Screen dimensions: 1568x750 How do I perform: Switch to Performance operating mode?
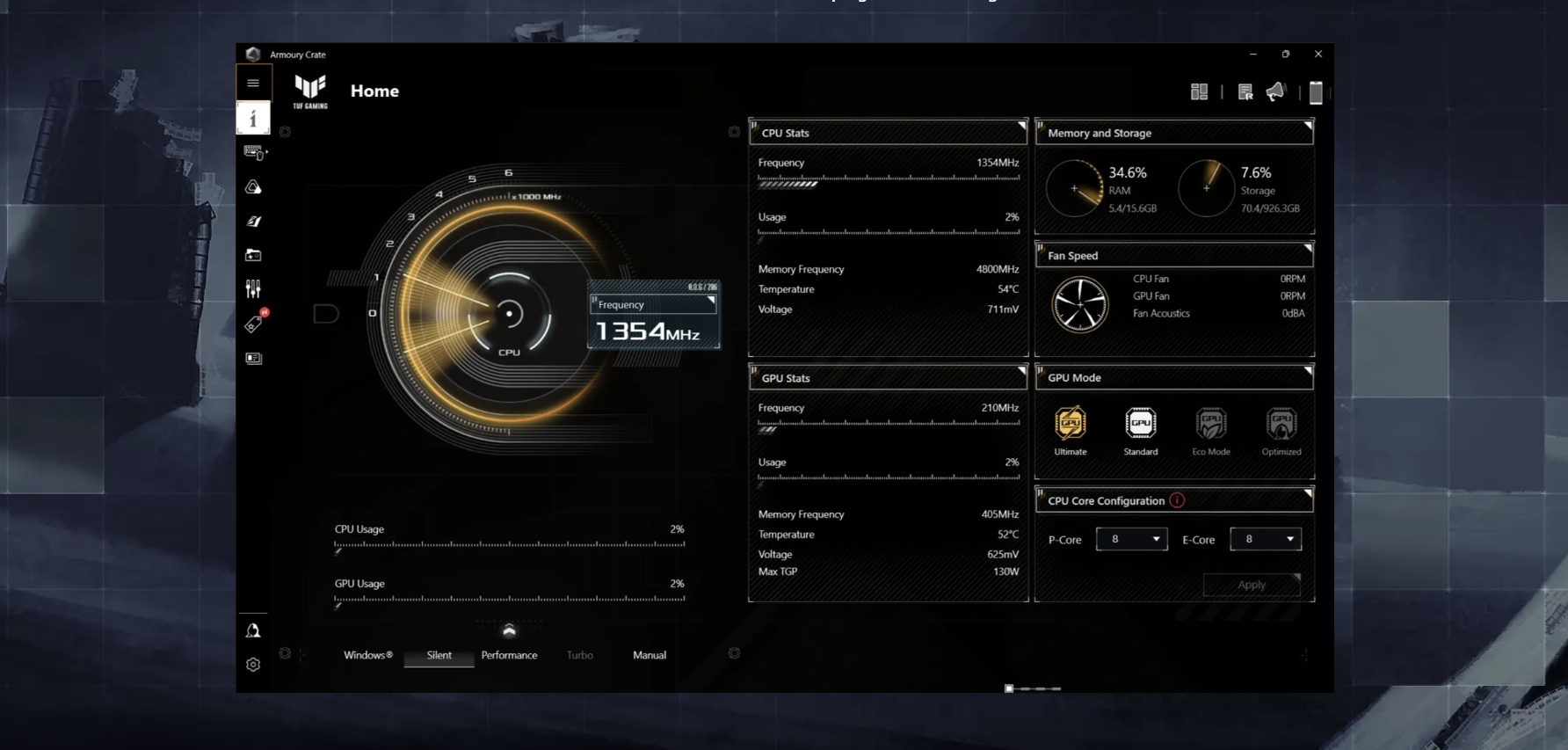(509, 655)
